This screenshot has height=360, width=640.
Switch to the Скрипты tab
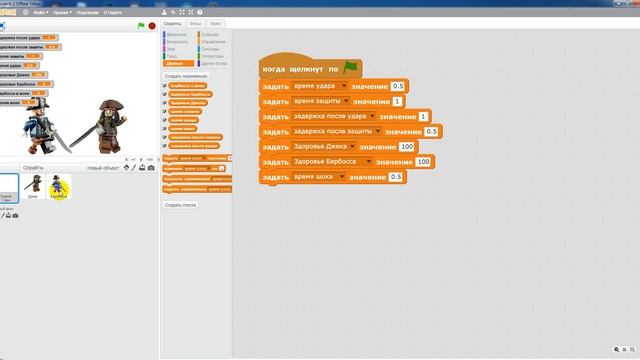tap(172, 24)
